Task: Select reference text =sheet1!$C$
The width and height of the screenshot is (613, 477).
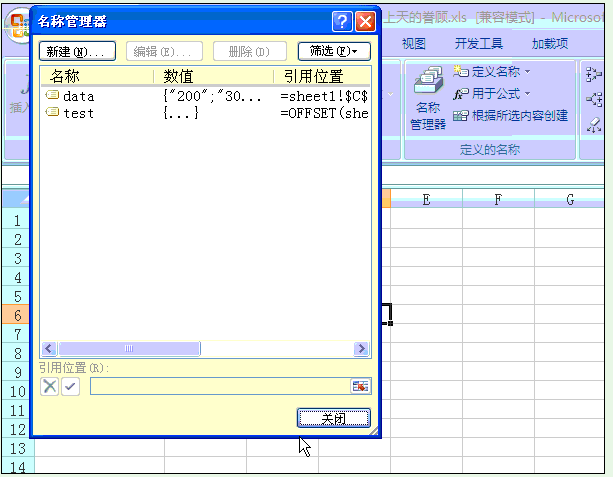Action: click(324, 96)
